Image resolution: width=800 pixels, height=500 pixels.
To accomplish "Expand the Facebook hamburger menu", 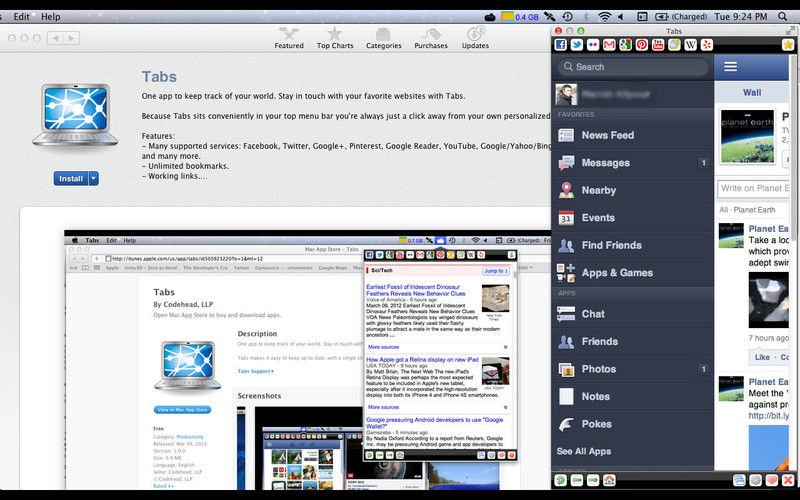I will tap(731, 67).
